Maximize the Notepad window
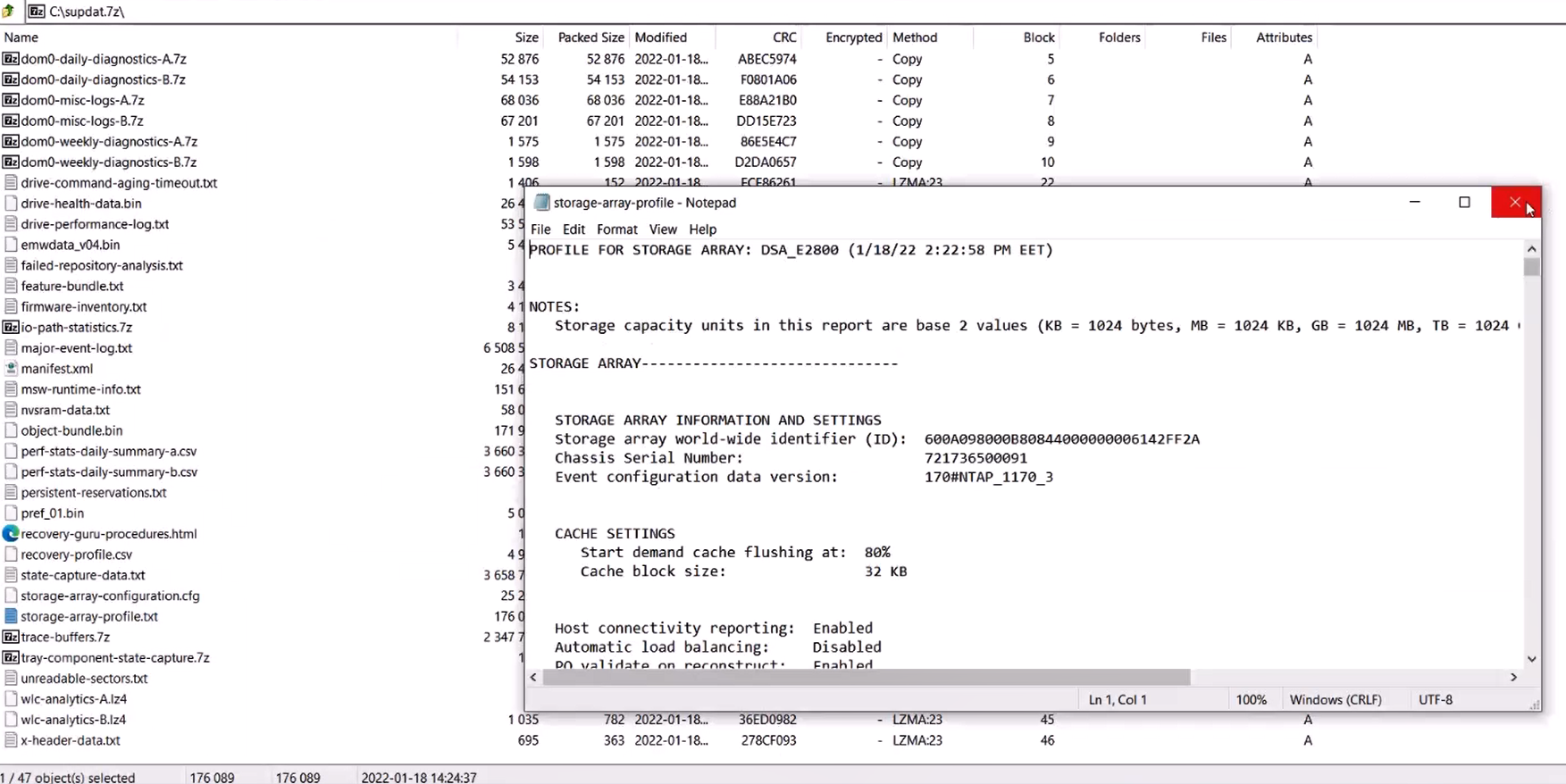Viewport: 1566px width, 784px height. point(1464,203)
